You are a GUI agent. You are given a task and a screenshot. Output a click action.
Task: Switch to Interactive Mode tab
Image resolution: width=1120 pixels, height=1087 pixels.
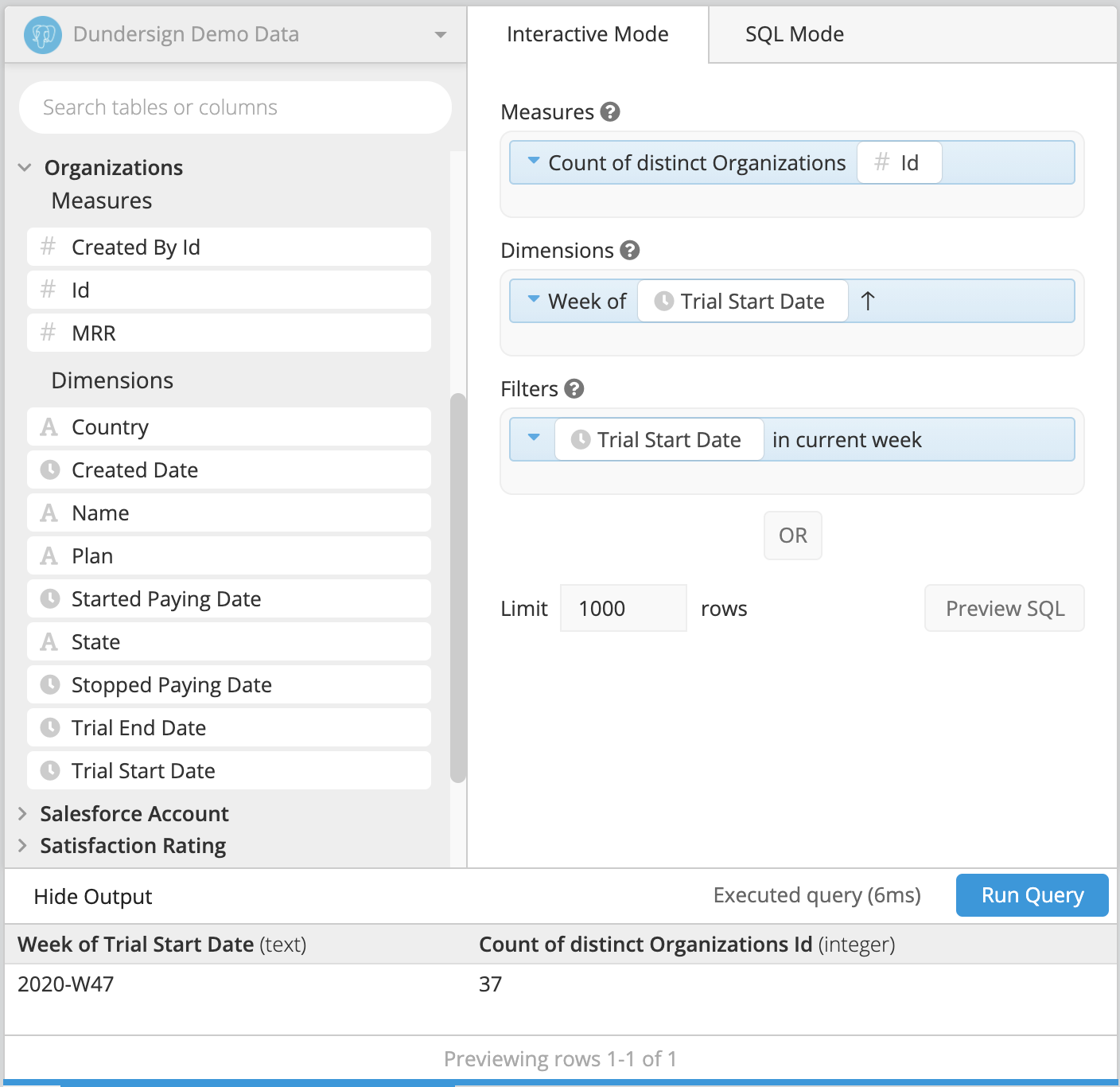click(587, 34)
